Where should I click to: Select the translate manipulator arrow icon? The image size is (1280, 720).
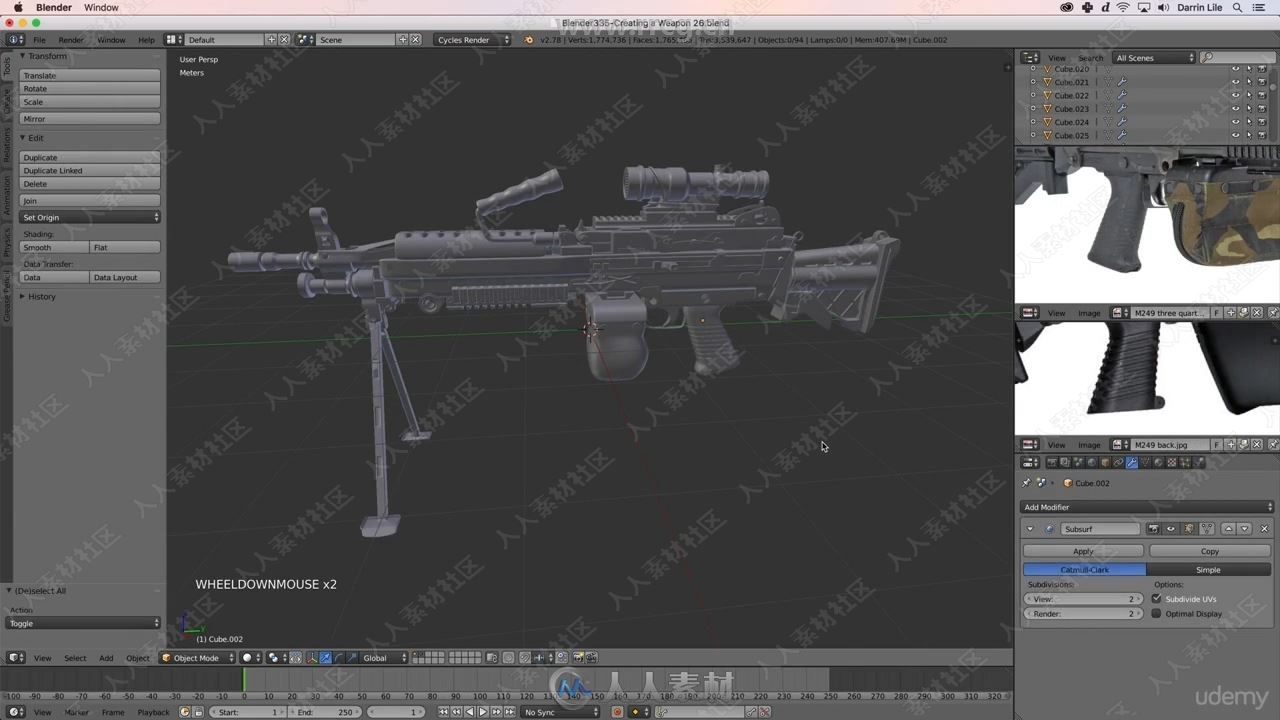(x=326, y=657)
